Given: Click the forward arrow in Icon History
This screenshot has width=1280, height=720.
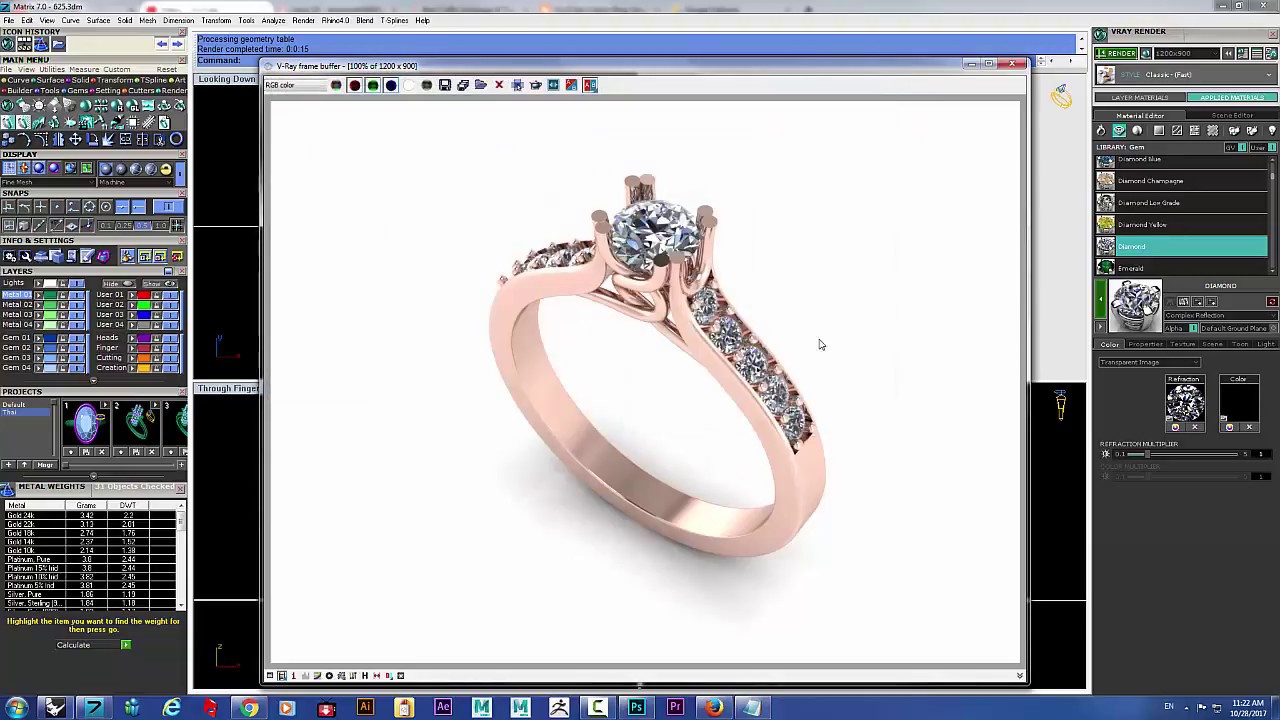Looking at the screenshot, I should coord(177,44).
